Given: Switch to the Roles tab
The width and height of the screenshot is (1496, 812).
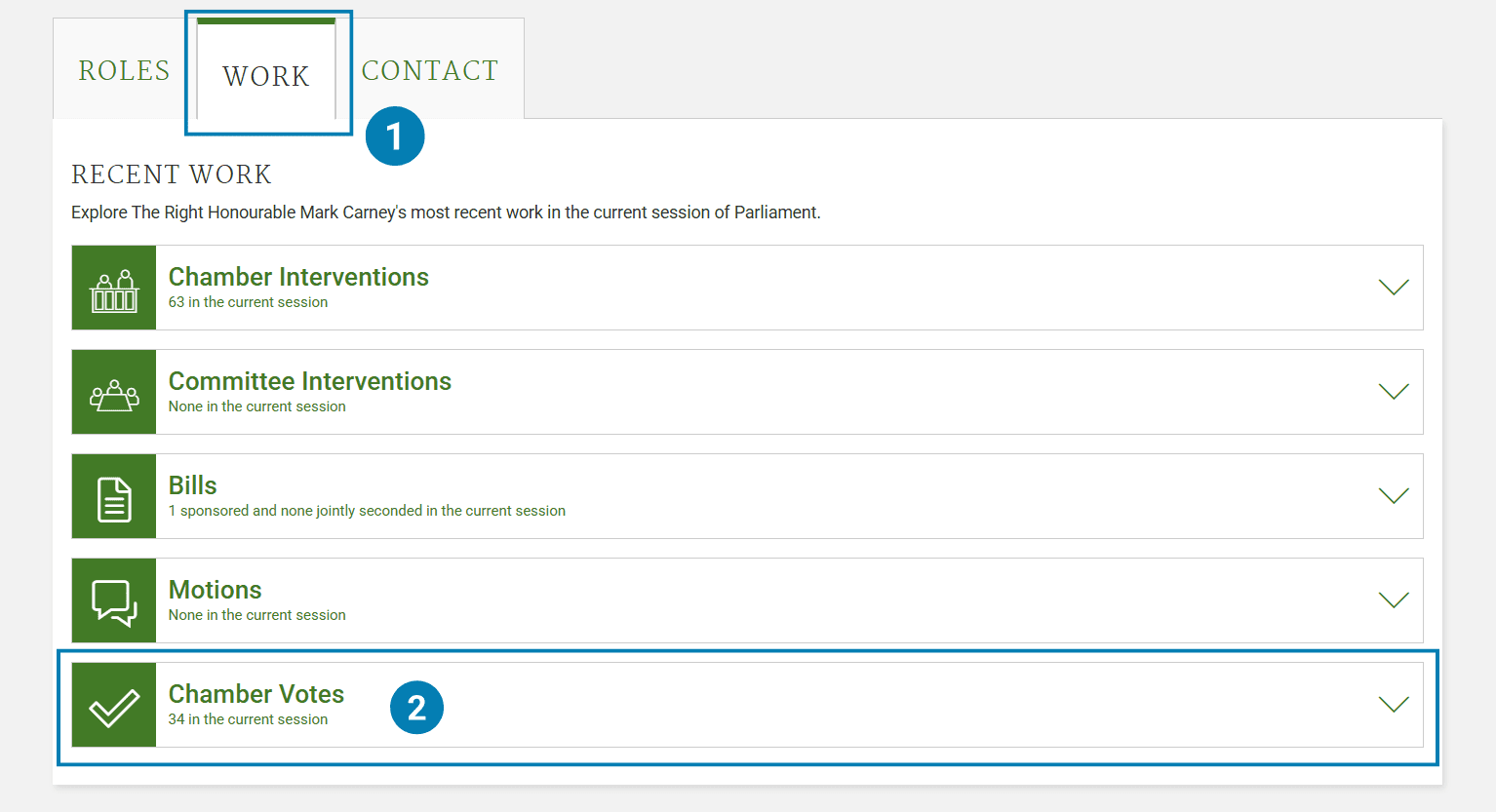Looking at the screenshot, I should click(124, 71).
